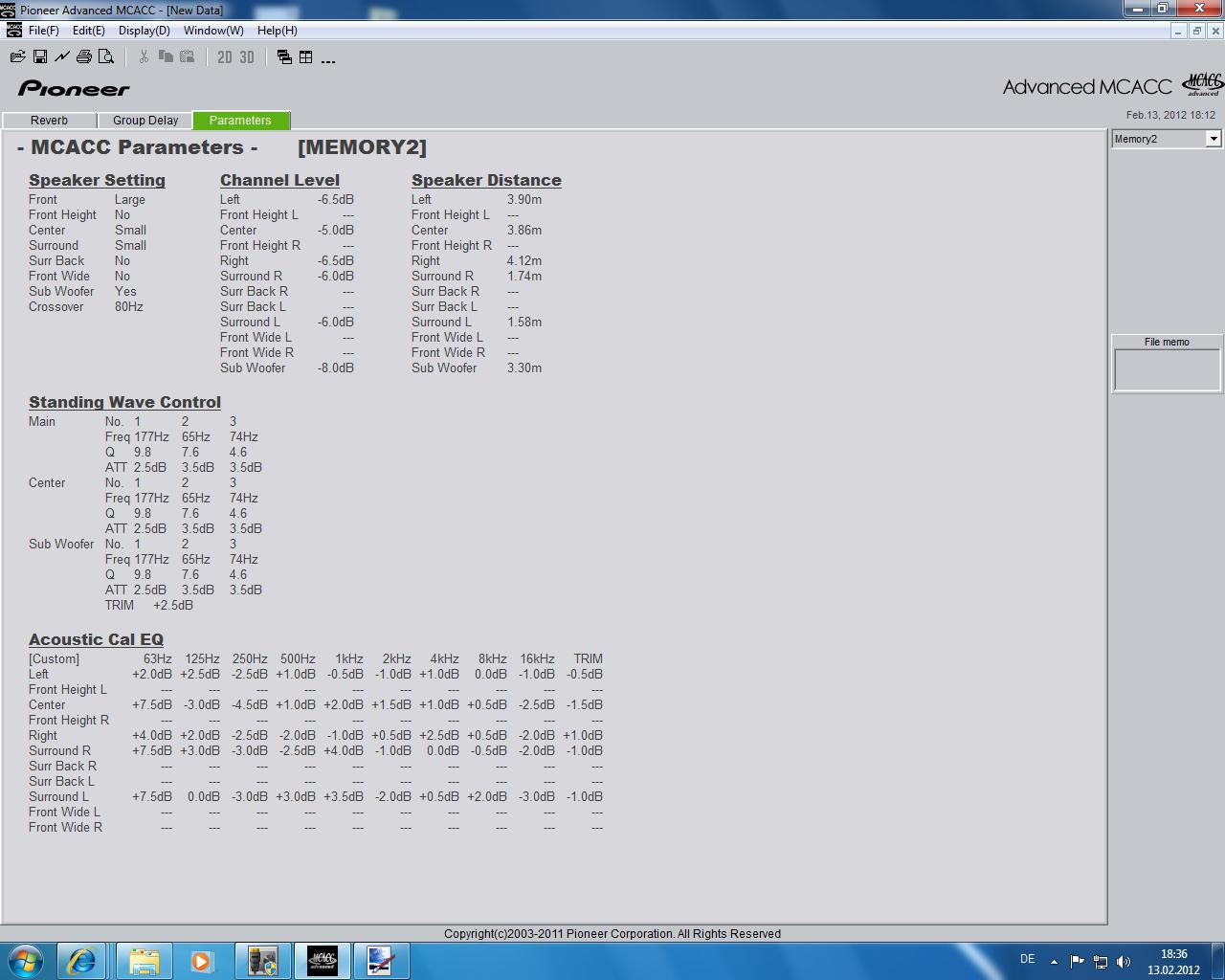Image resolution: width=1225 pixels, height=980 pixels.
Task: Switch to 2D display mode
Action: pos(225,57)
